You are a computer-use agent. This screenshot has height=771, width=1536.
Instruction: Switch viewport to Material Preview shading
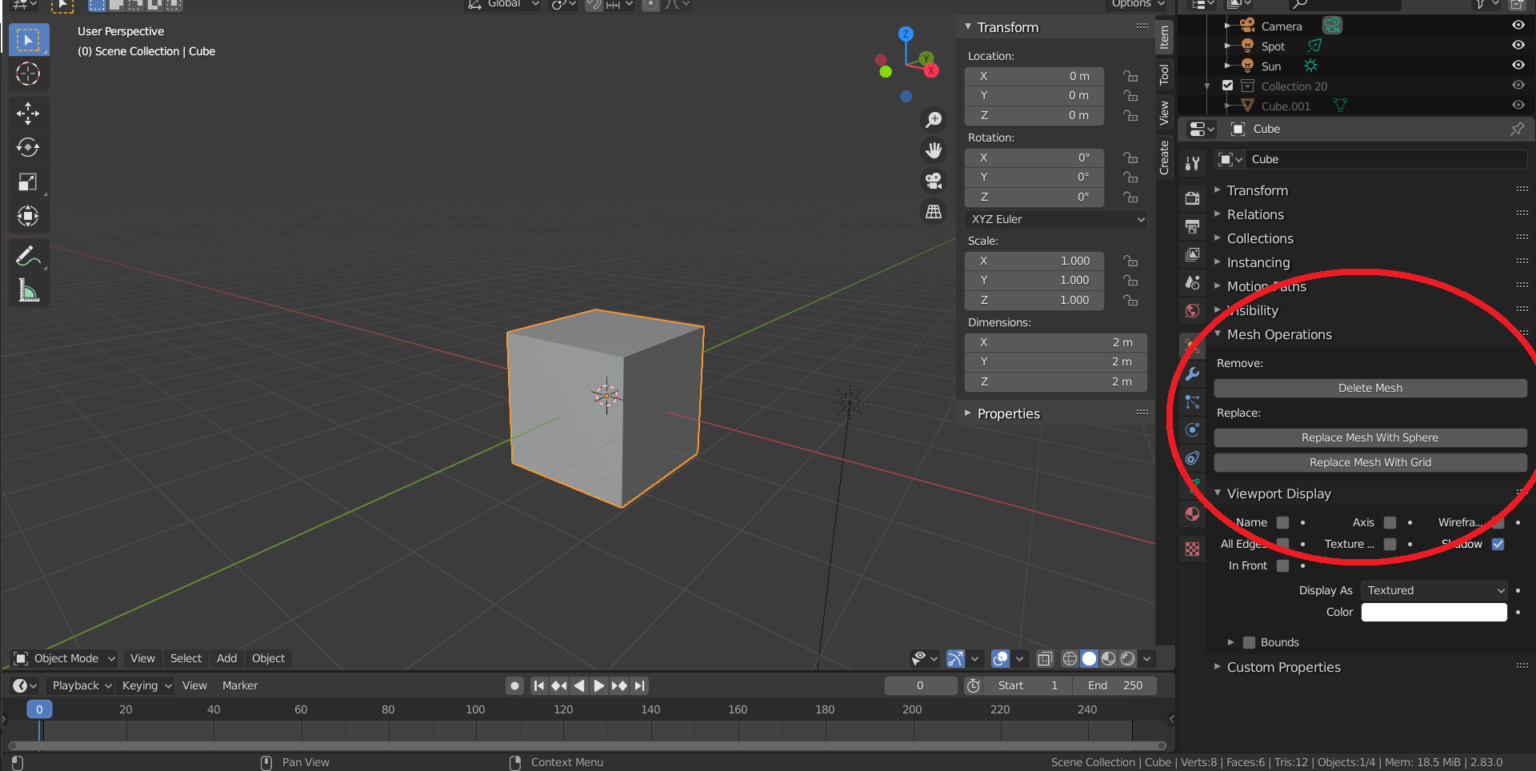(1107, 658)
